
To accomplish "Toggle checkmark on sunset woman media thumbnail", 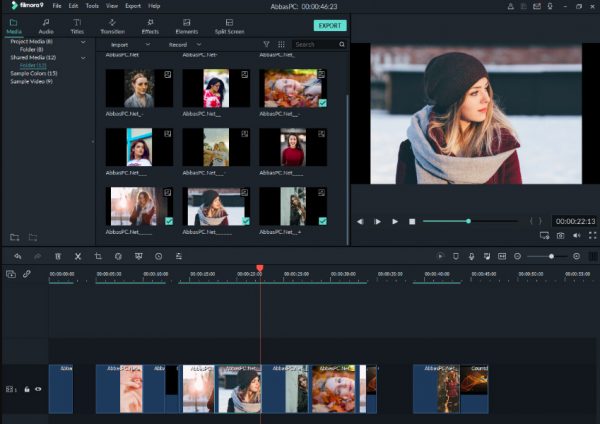I will (169, 221).
